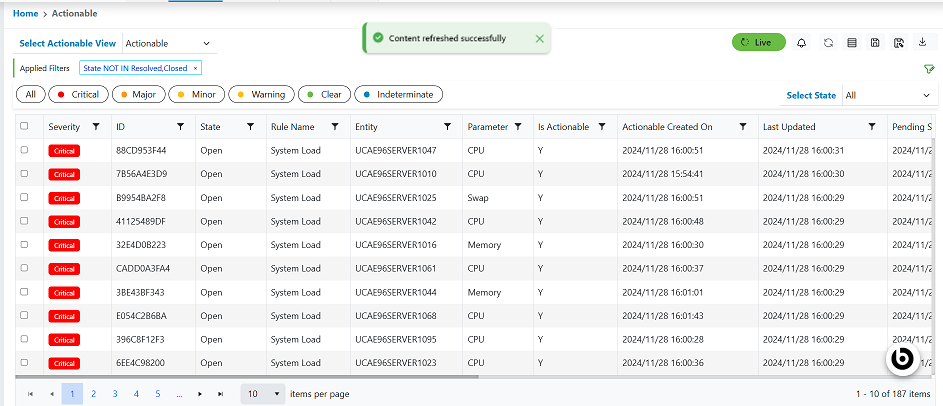Click the green Live button

coord(758,43)
